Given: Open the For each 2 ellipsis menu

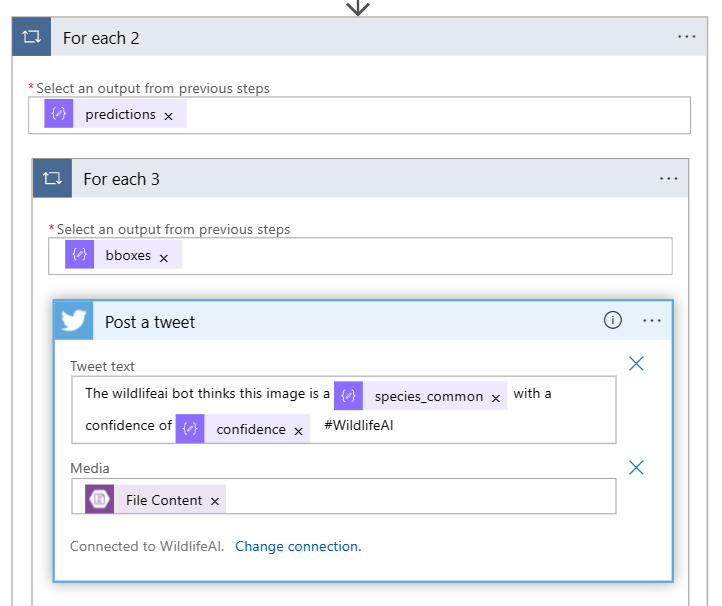Looking at the screenshot, I should pos(686,37).
